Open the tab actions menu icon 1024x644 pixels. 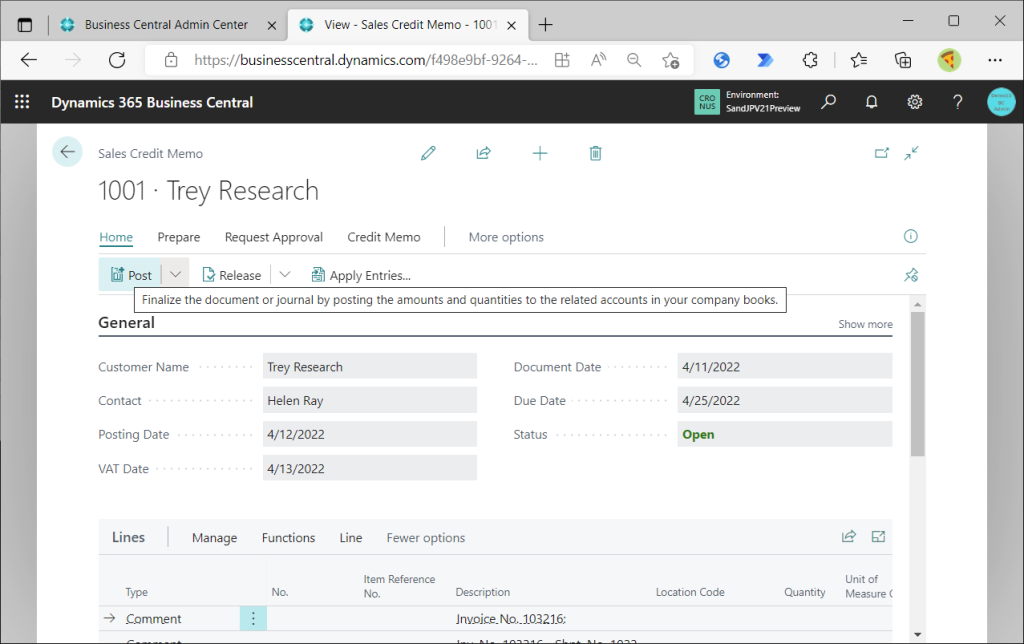pyautogui.click(x=25, y=25)
